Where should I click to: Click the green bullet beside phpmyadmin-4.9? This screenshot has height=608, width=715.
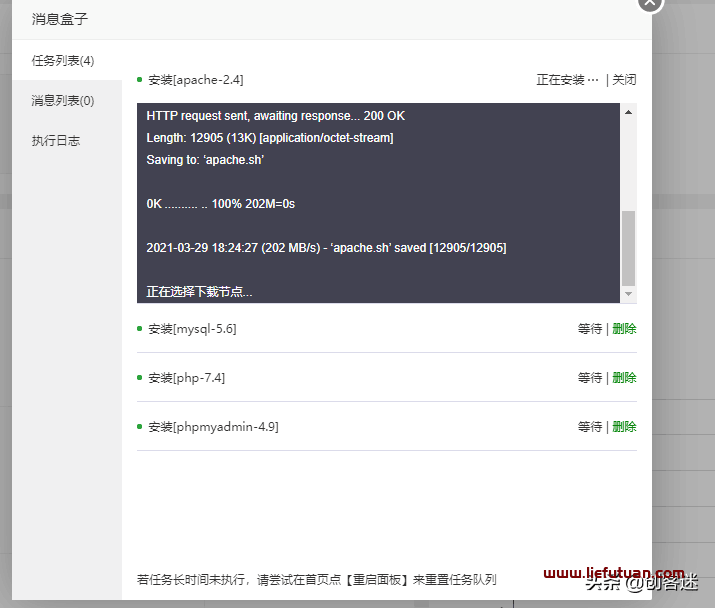click(140, 427)
